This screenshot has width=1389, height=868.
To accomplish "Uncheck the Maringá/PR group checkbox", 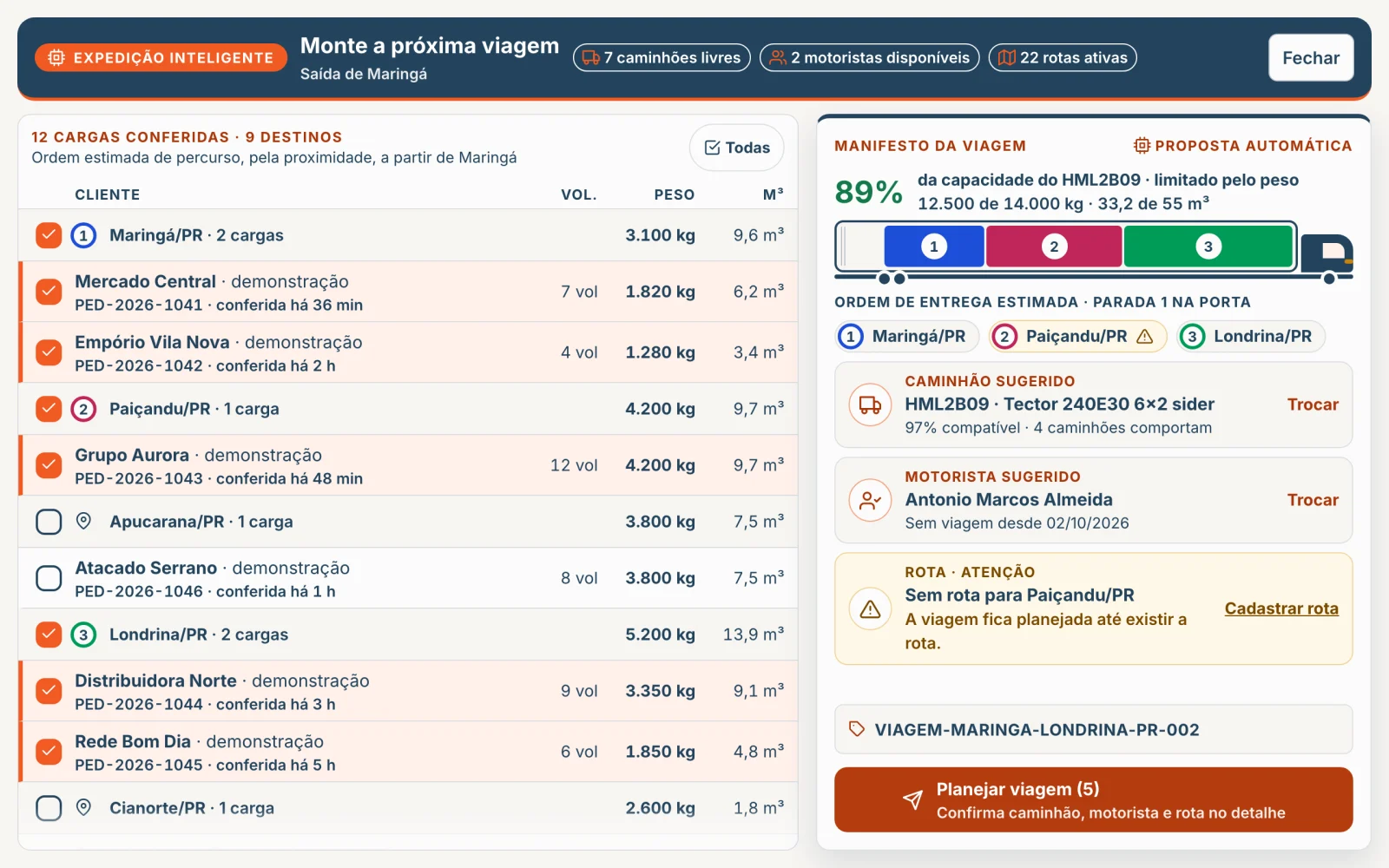I will click(x=49, y=235).
